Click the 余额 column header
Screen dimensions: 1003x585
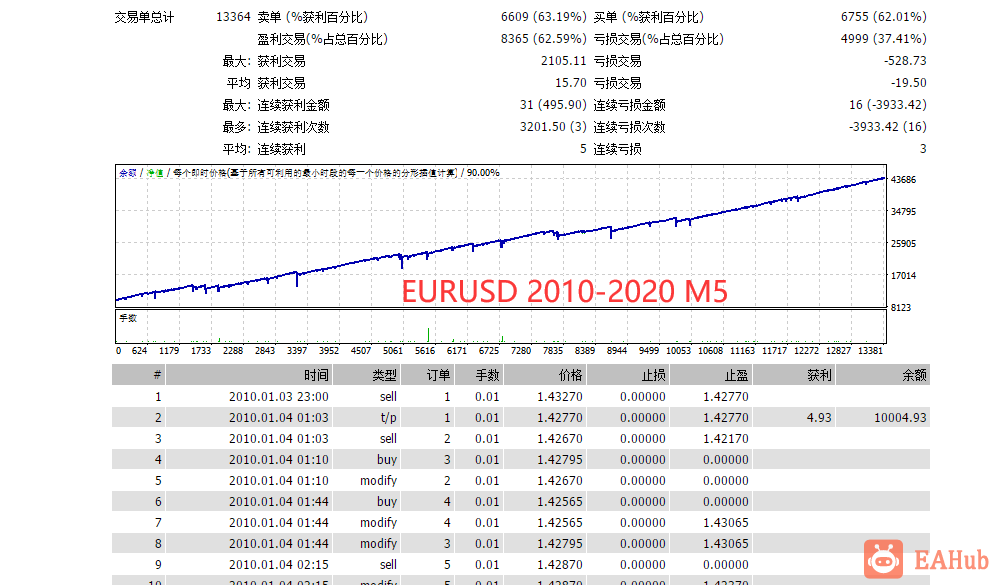click(883, 375)
